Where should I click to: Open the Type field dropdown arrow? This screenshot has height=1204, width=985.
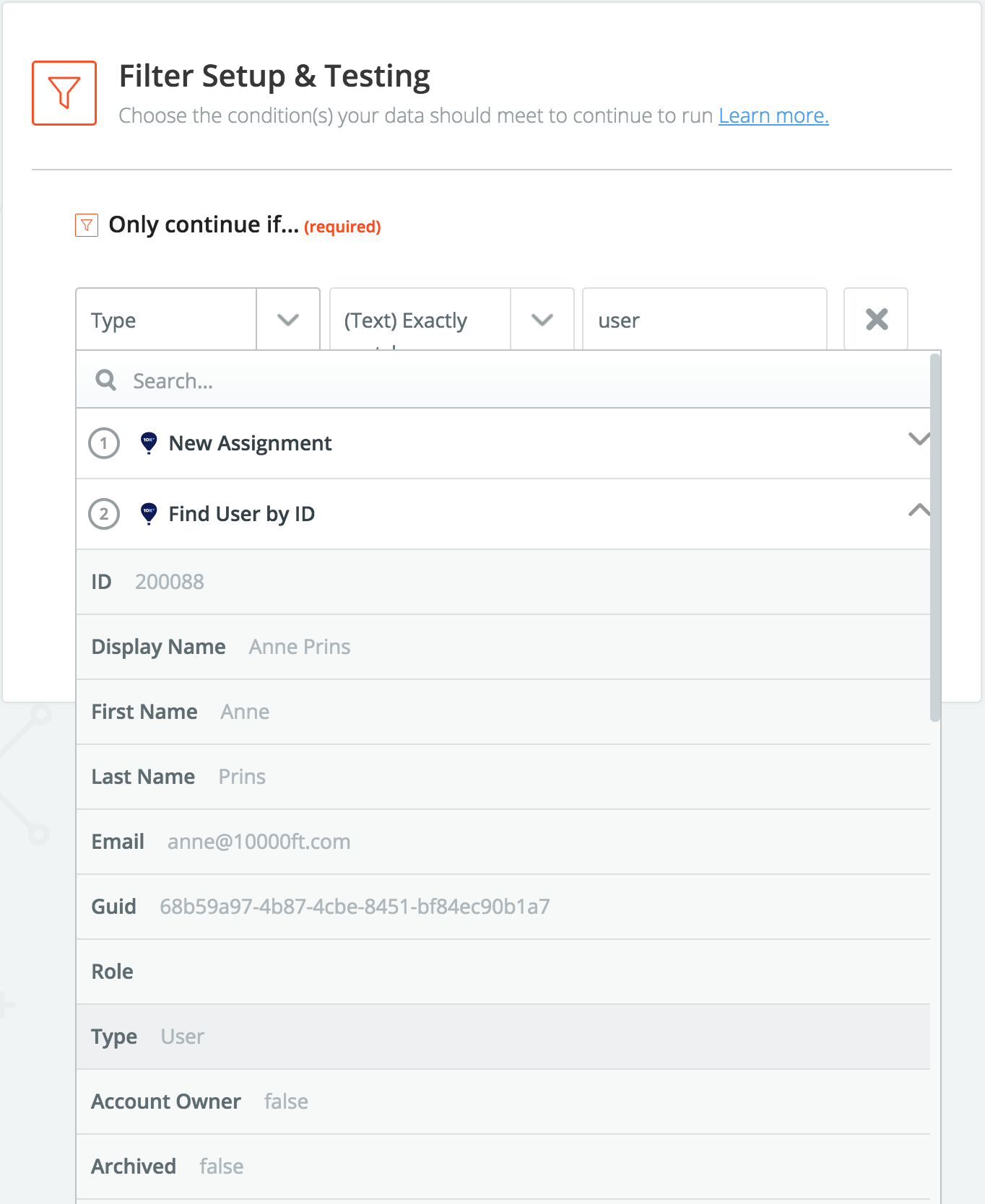pos(288,320)
